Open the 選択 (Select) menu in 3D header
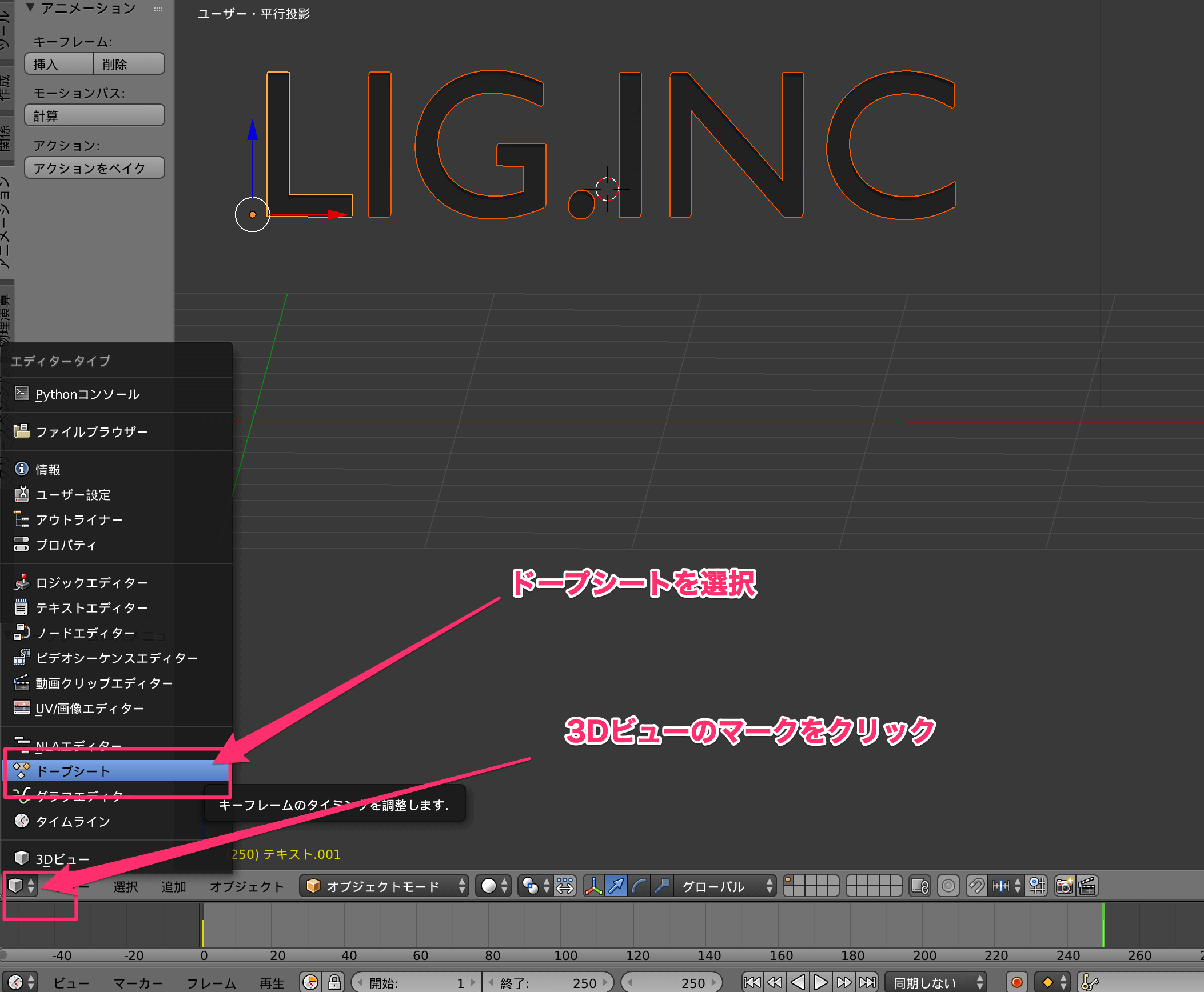1204x992 pixels. click(126, 887)
